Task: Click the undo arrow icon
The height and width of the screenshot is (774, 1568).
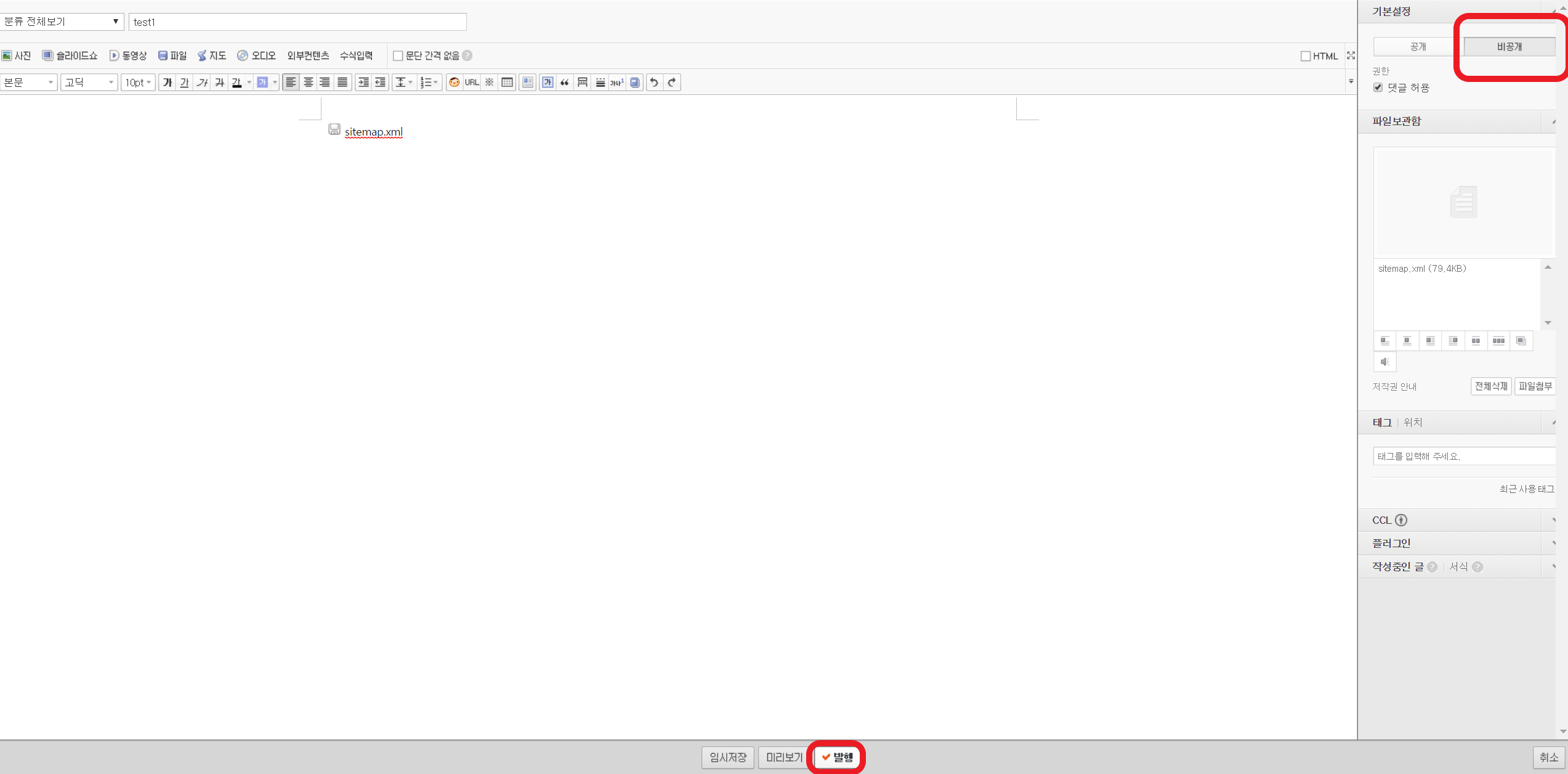Action: pyautogui.click(x=654, y=83)
